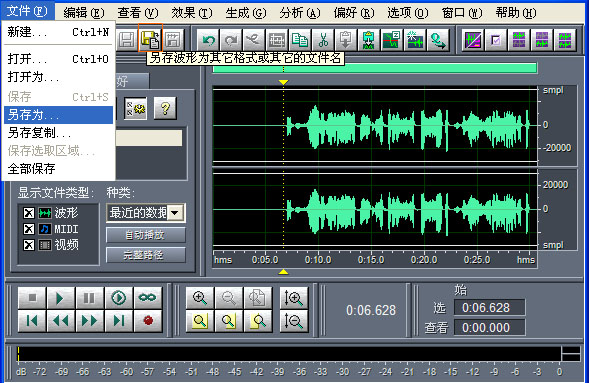Click the purple frequency analysis icon
Viewport: 589px width, 383px height.
(473, 39)
